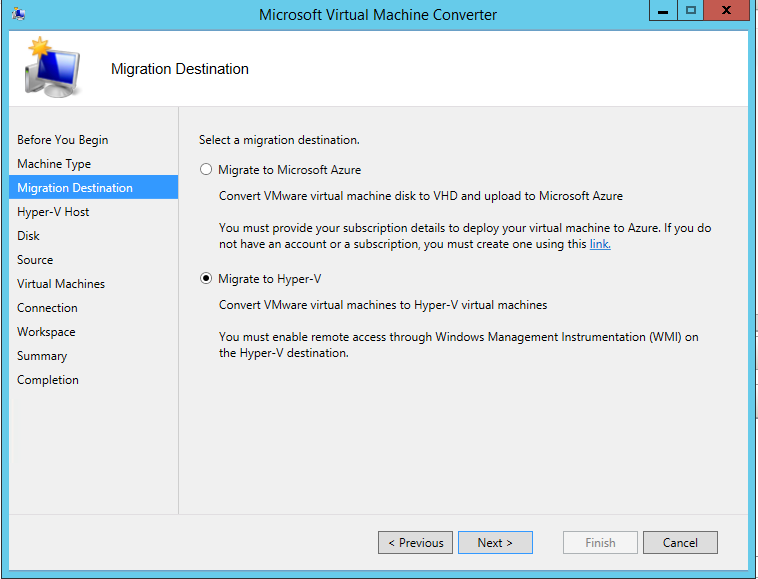Select the Connection step

pyautogui.click(x=47, y=308)
